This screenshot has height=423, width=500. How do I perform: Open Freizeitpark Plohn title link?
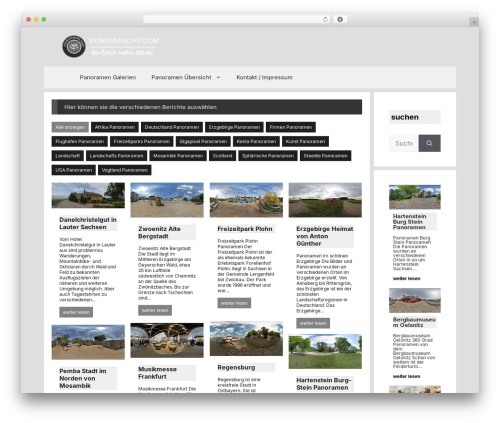click(245, 229)
